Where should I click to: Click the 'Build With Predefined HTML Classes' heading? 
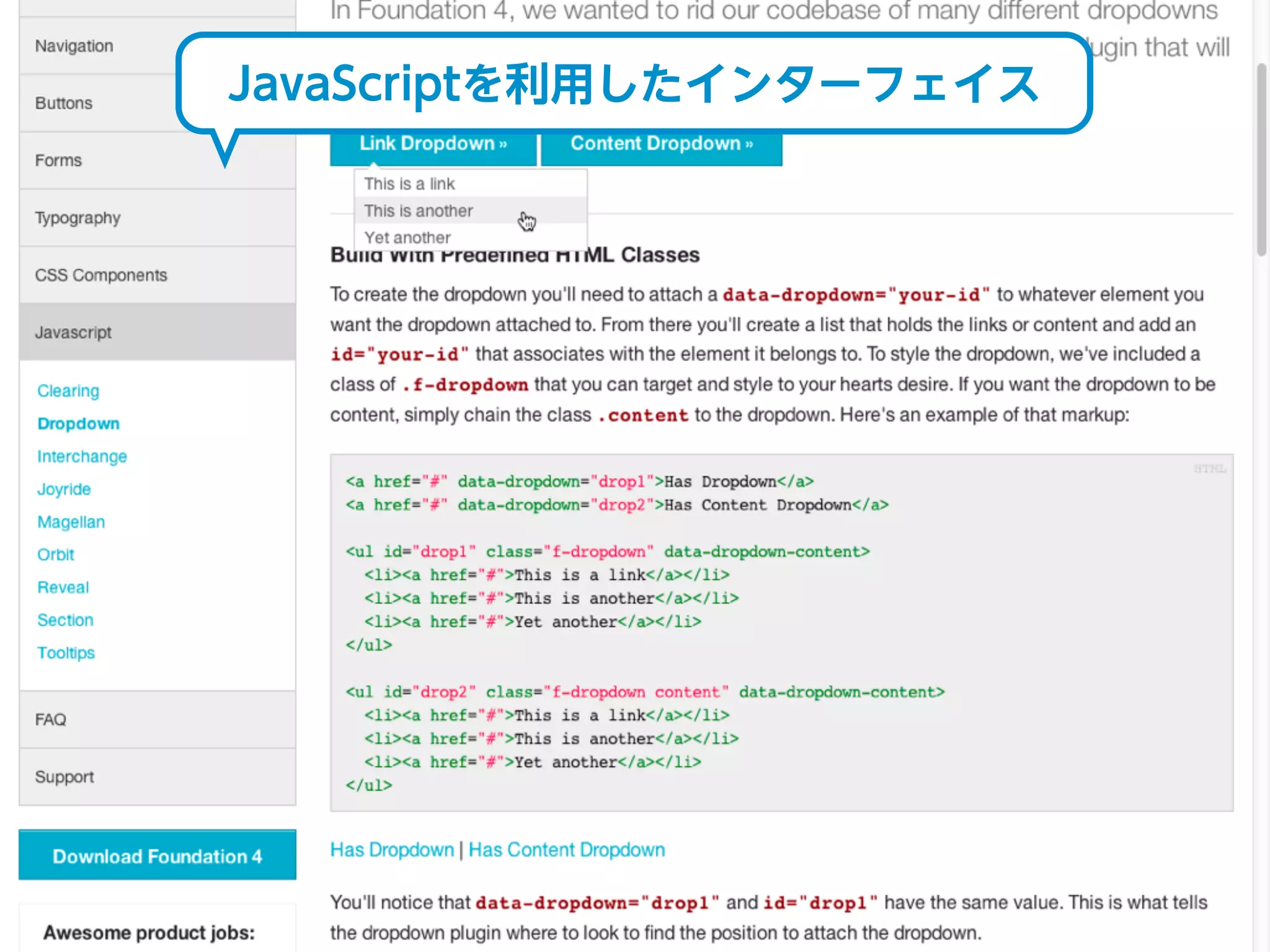tap(515, 255)
